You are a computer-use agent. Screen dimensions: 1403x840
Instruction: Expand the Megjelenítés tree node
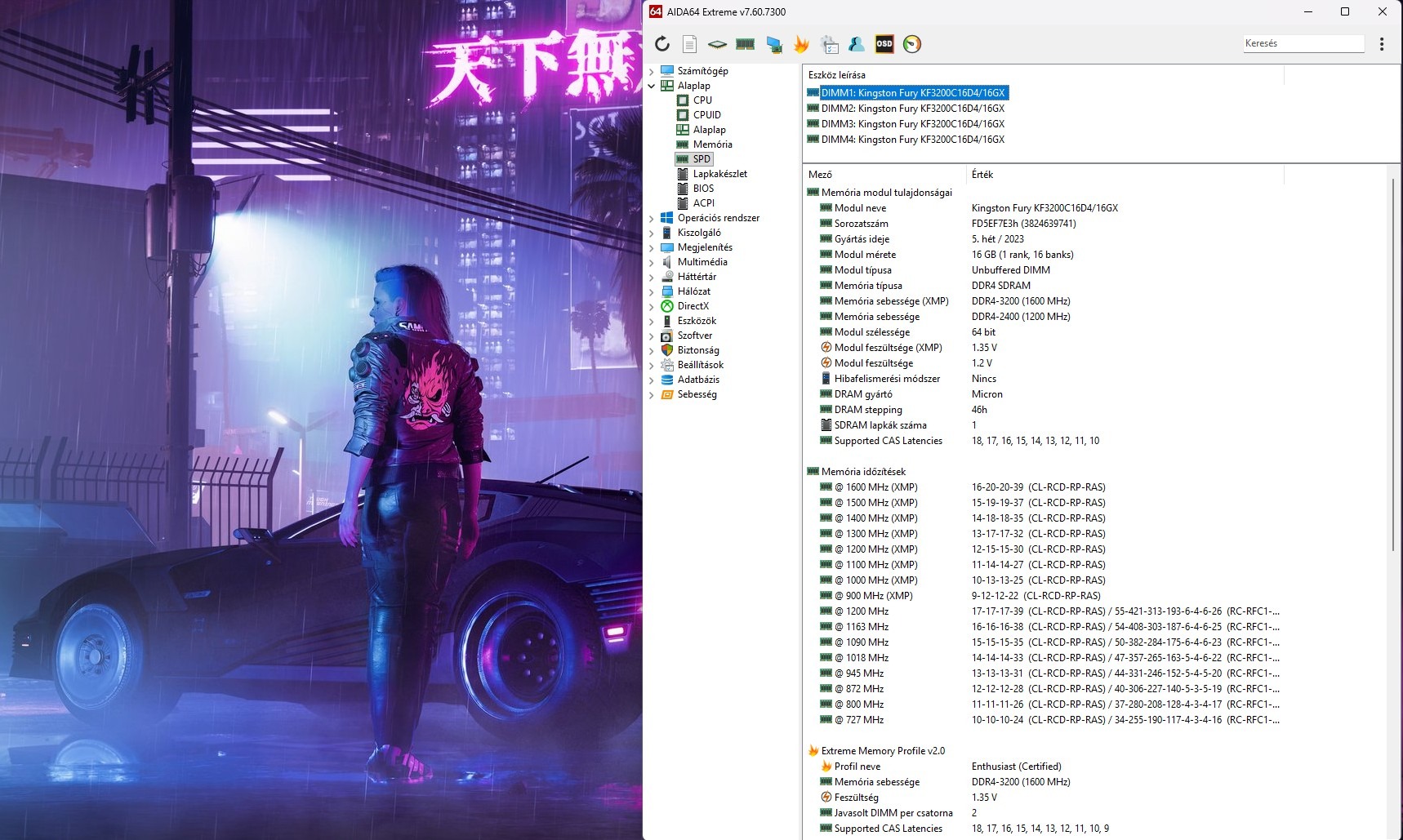click(651, 247)
